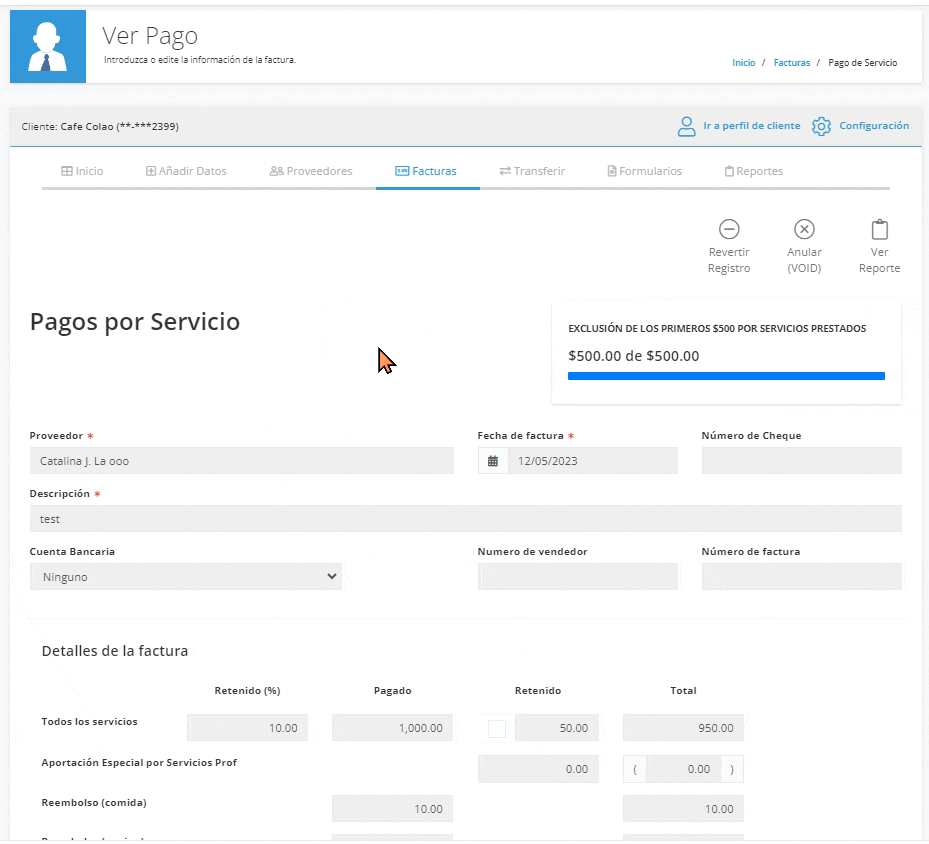
Task: Click the icon on the Facturas tab
Action: [x=402, y=171]
